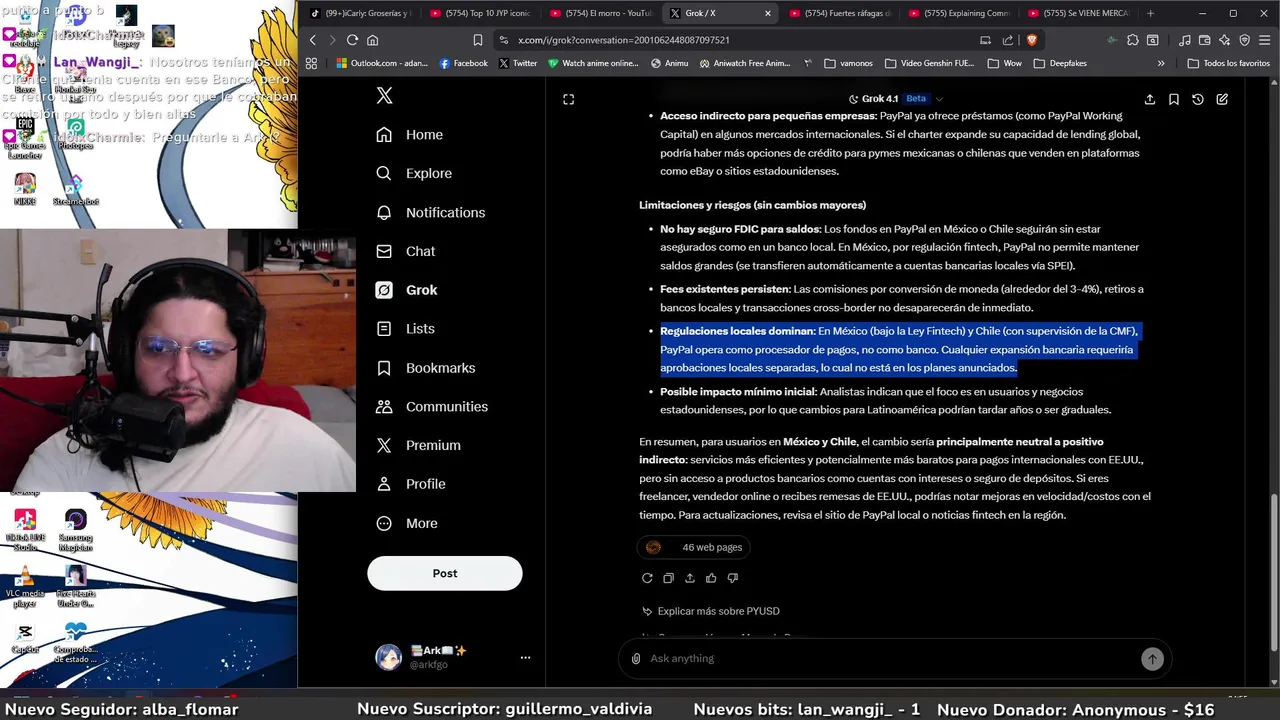Open Communities in the sidebar
Image resolution: width=1280 pixels, height=720 pixels.
click(x=431, y=406)
